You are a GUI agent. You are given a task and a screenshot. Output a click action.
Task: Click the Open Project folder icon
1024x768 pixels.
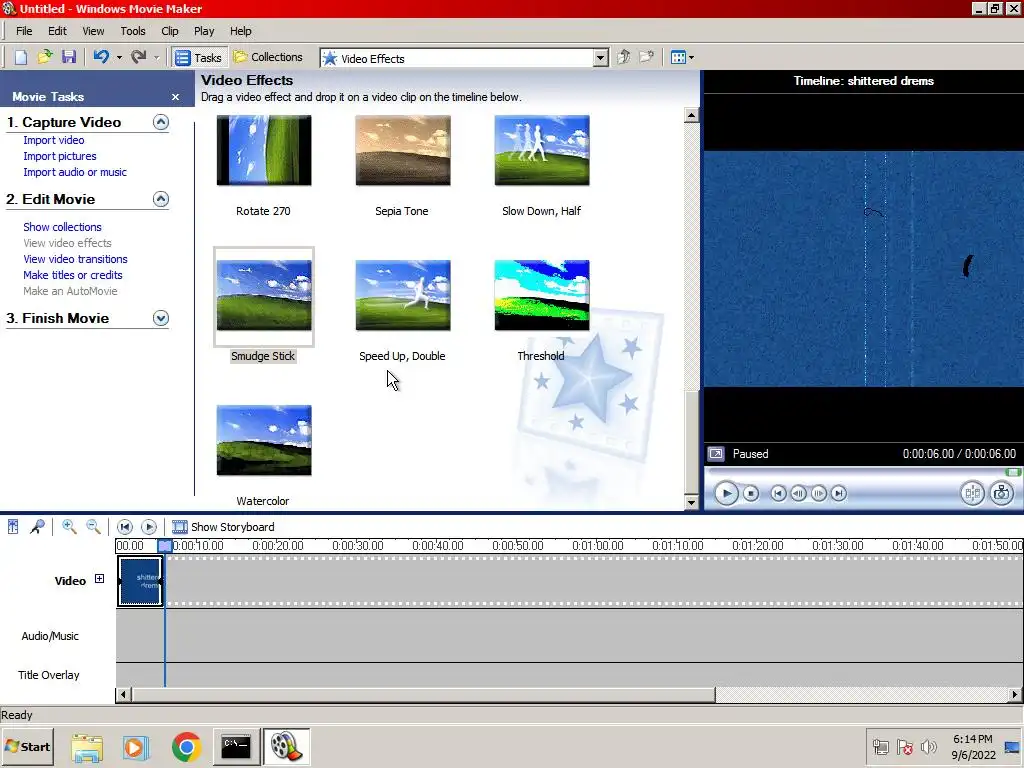(44, 57)
